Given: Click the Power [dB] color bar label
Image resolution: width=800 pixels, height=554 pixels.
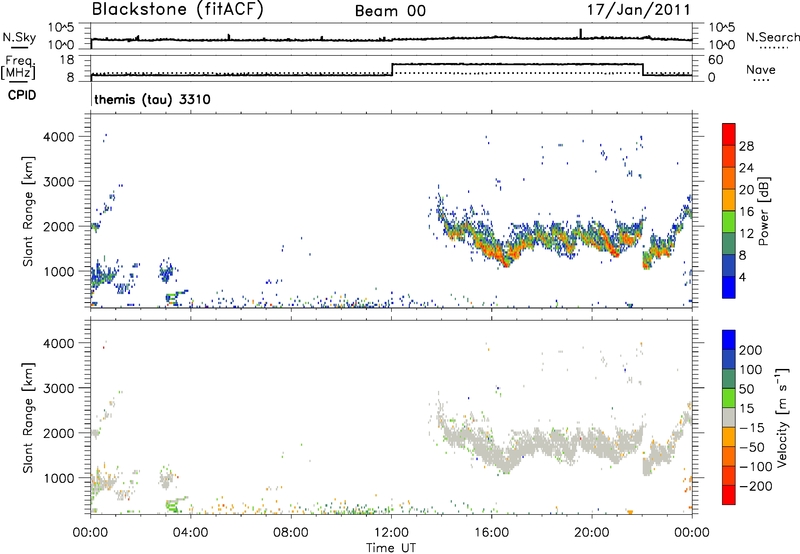Looking at the screenshot, I should (x=764, y=211).
